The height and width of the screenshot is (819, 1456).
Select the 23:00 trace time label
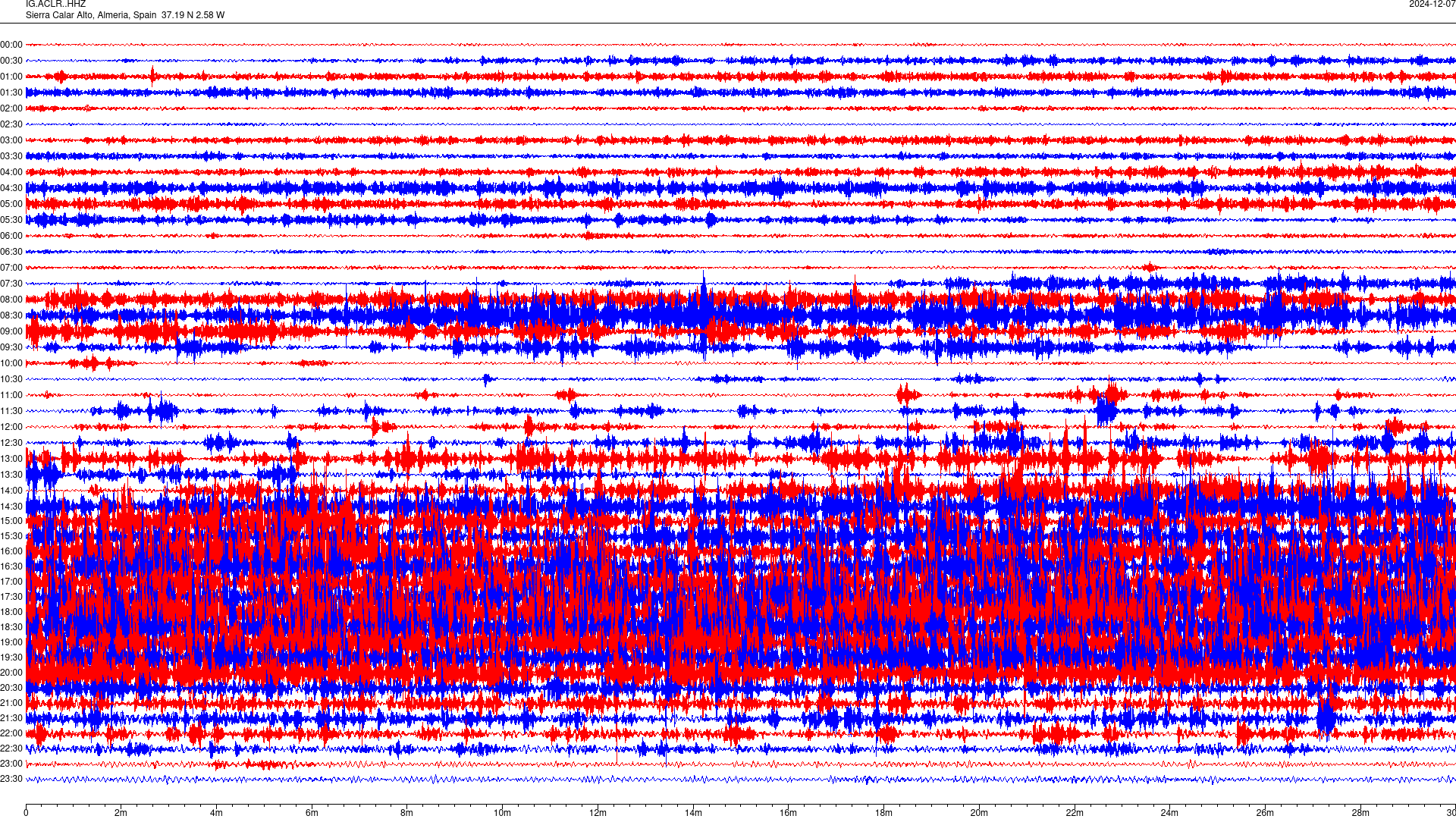click(x=11, y=764)
